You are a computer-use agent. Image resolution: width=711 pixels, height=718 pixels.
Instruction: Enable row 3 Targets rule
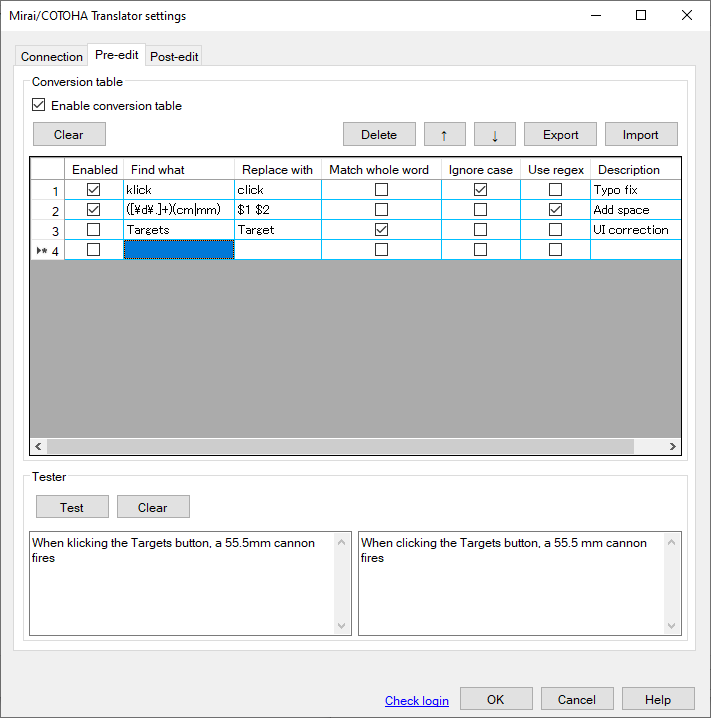[94, 230]
